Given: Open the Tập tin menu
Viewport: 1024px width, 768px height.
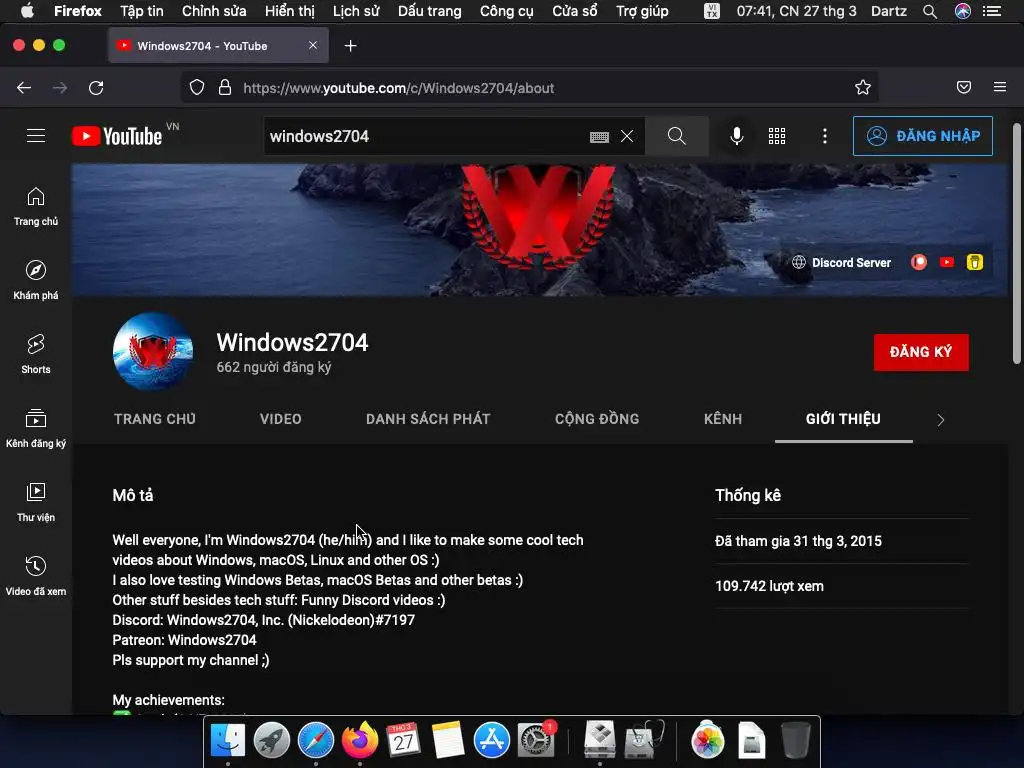Looking at the screenshot, I should click(142, 11).
